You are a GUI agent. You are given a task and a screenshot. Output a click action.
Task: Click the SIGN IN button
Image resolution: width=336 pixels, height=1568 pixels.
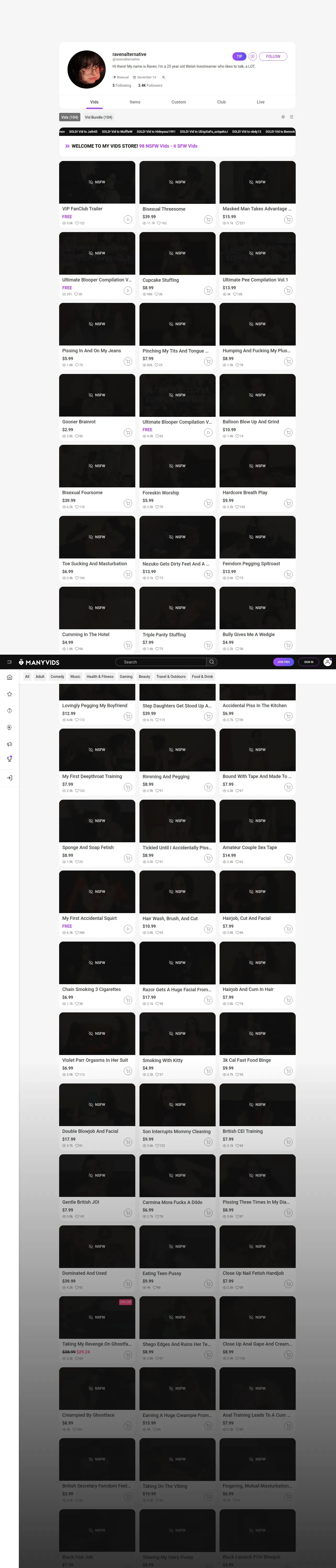pyautogui.click(x=309, y=662)
